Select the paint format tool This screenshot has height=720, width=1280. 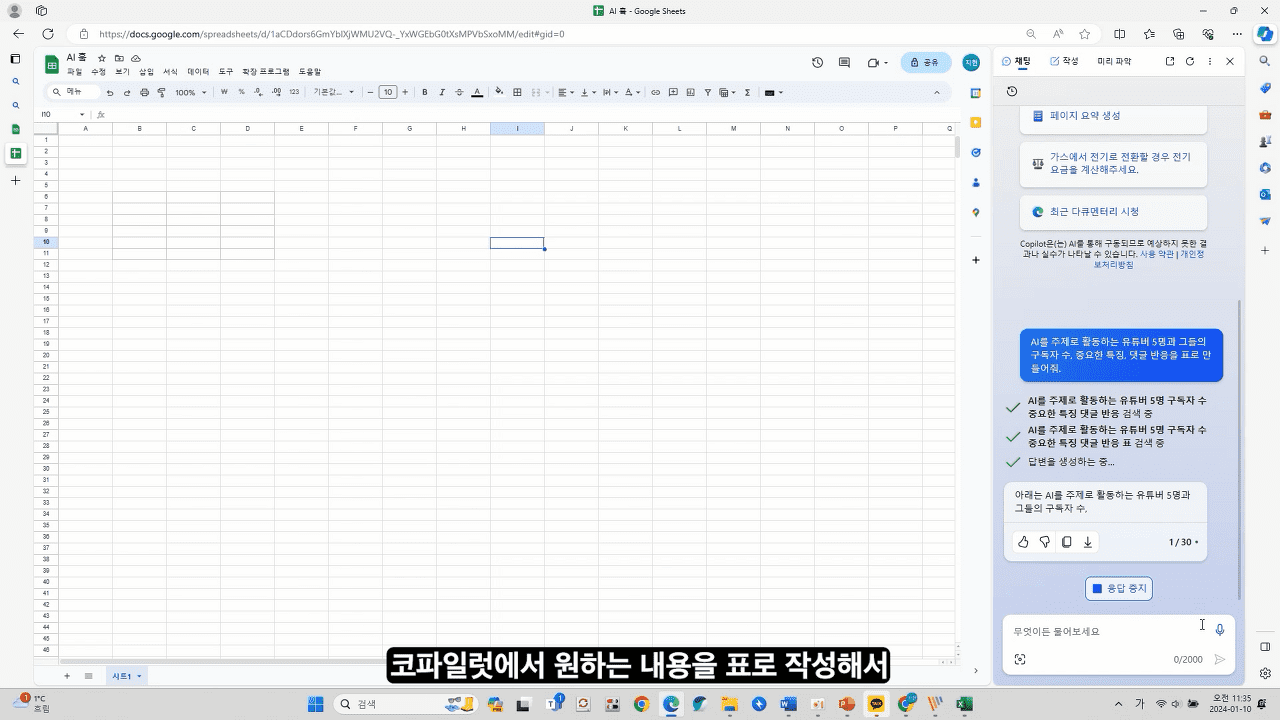tap(162, 92)
